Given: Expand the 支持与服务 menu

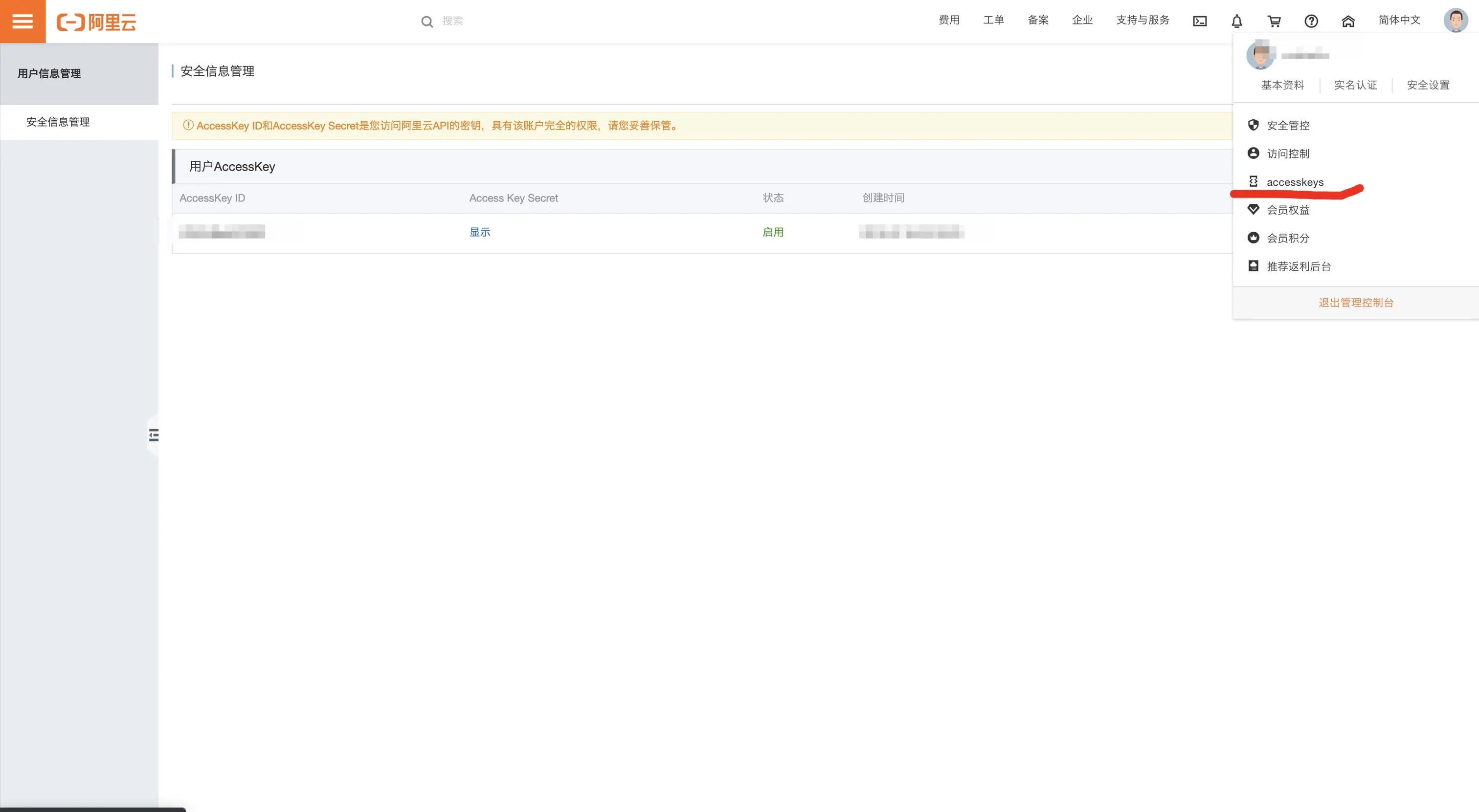Looking at the screenshot, I should tap(1143, 20).
